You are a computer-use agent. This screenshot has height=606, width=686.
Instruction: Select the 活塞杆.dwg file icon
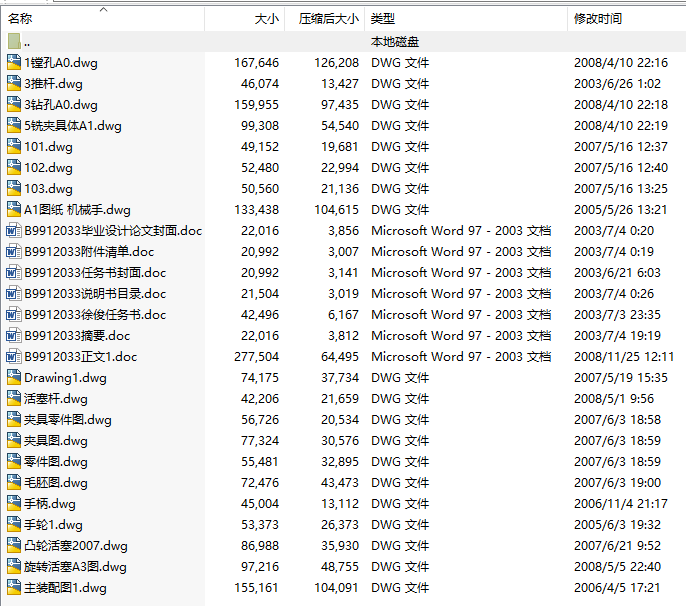[14, 399]
